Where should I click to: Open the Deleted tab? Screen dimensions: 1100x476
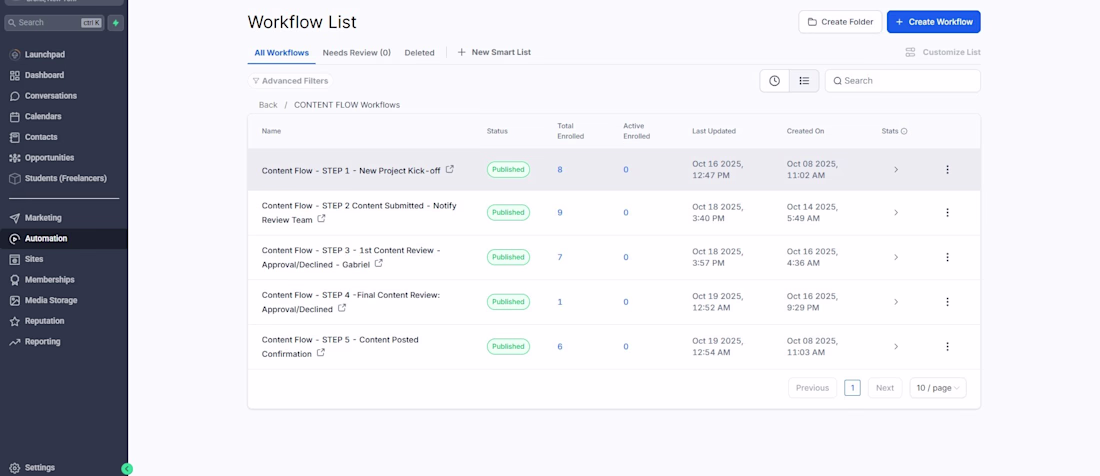419,52
